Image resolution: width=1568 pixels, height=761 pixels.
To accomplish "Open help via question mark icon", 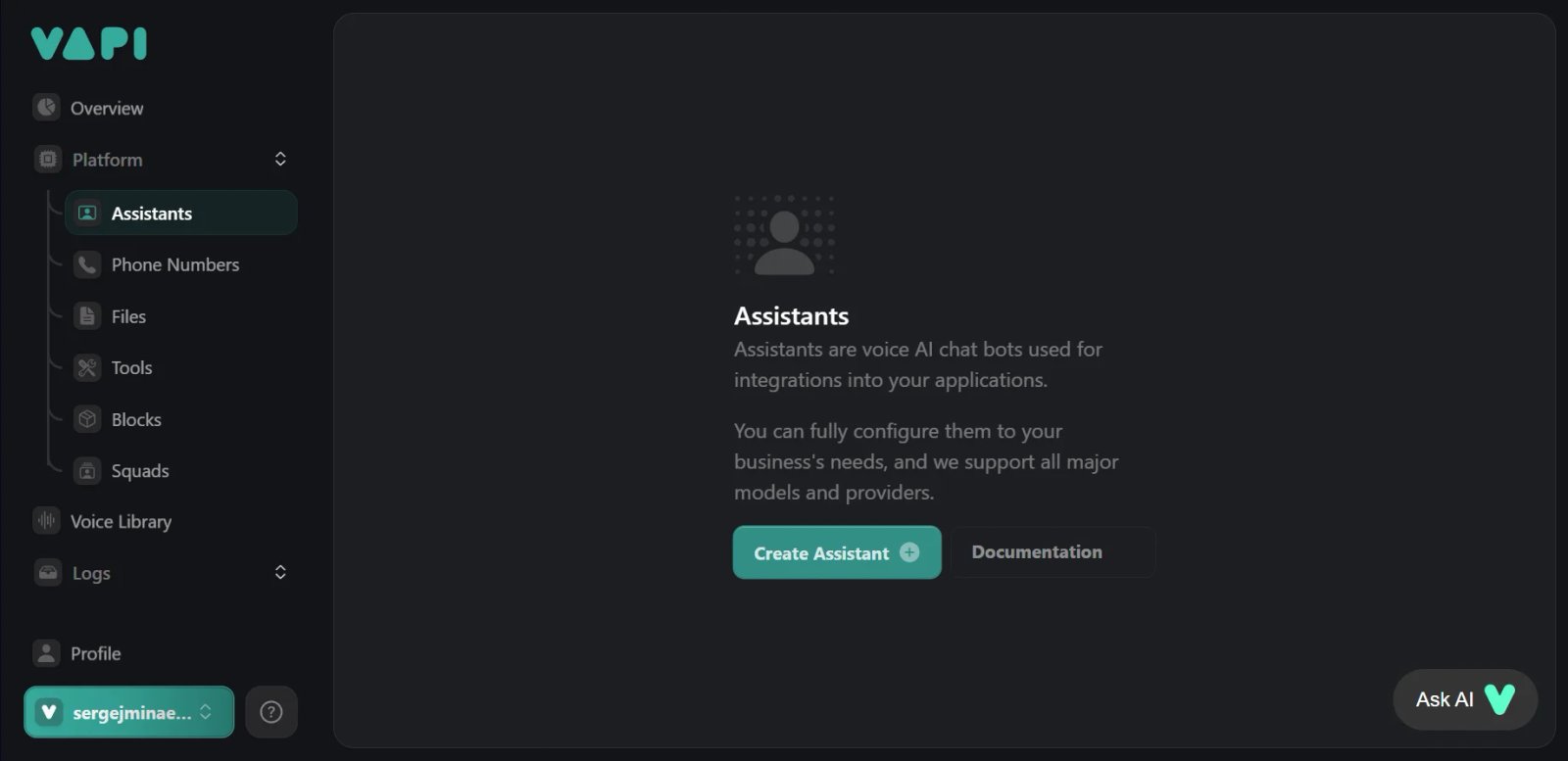I will pyautogui.click(x=271, y=712).
